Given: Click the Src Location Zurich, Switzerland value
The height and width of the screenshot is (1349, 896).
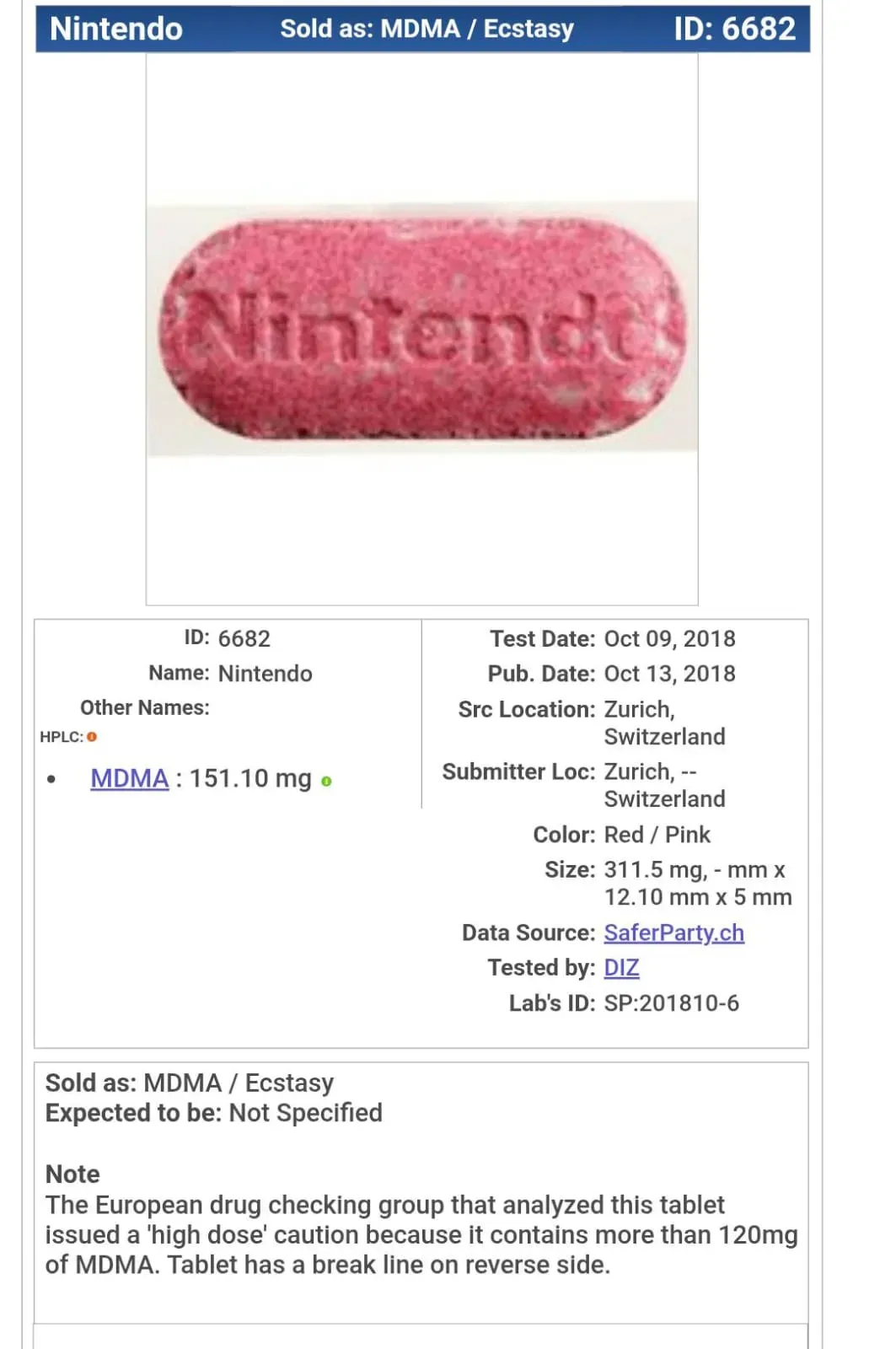Looking at the screenshot, I should click(x=664, y=723).
